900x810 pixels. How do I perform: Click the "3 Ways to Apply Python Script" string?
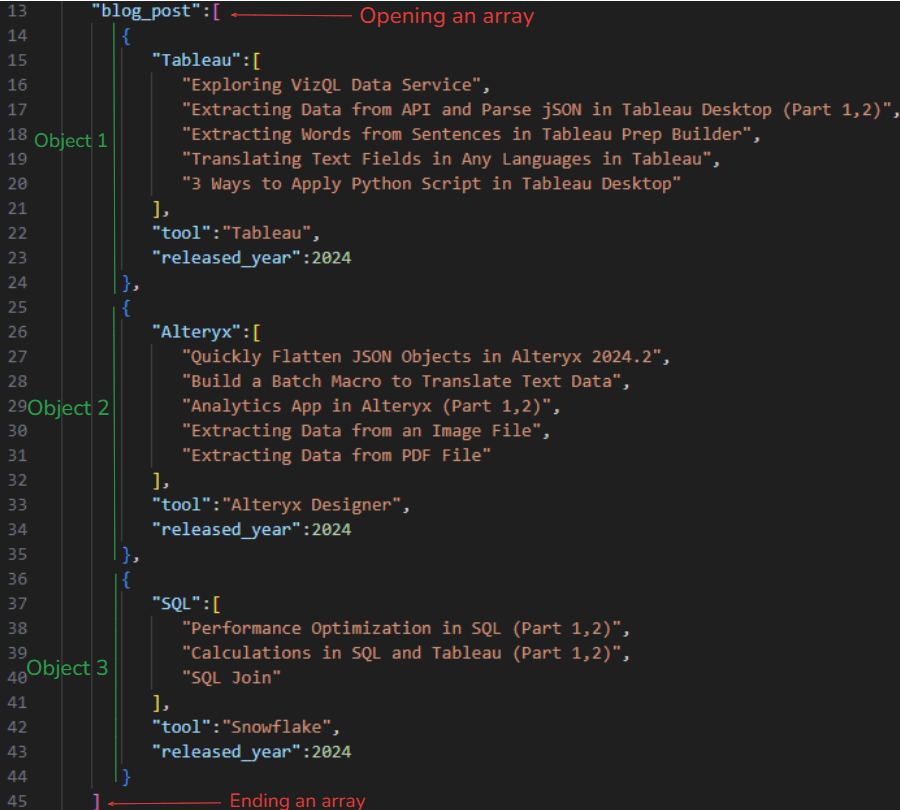[x=431, y=183]
